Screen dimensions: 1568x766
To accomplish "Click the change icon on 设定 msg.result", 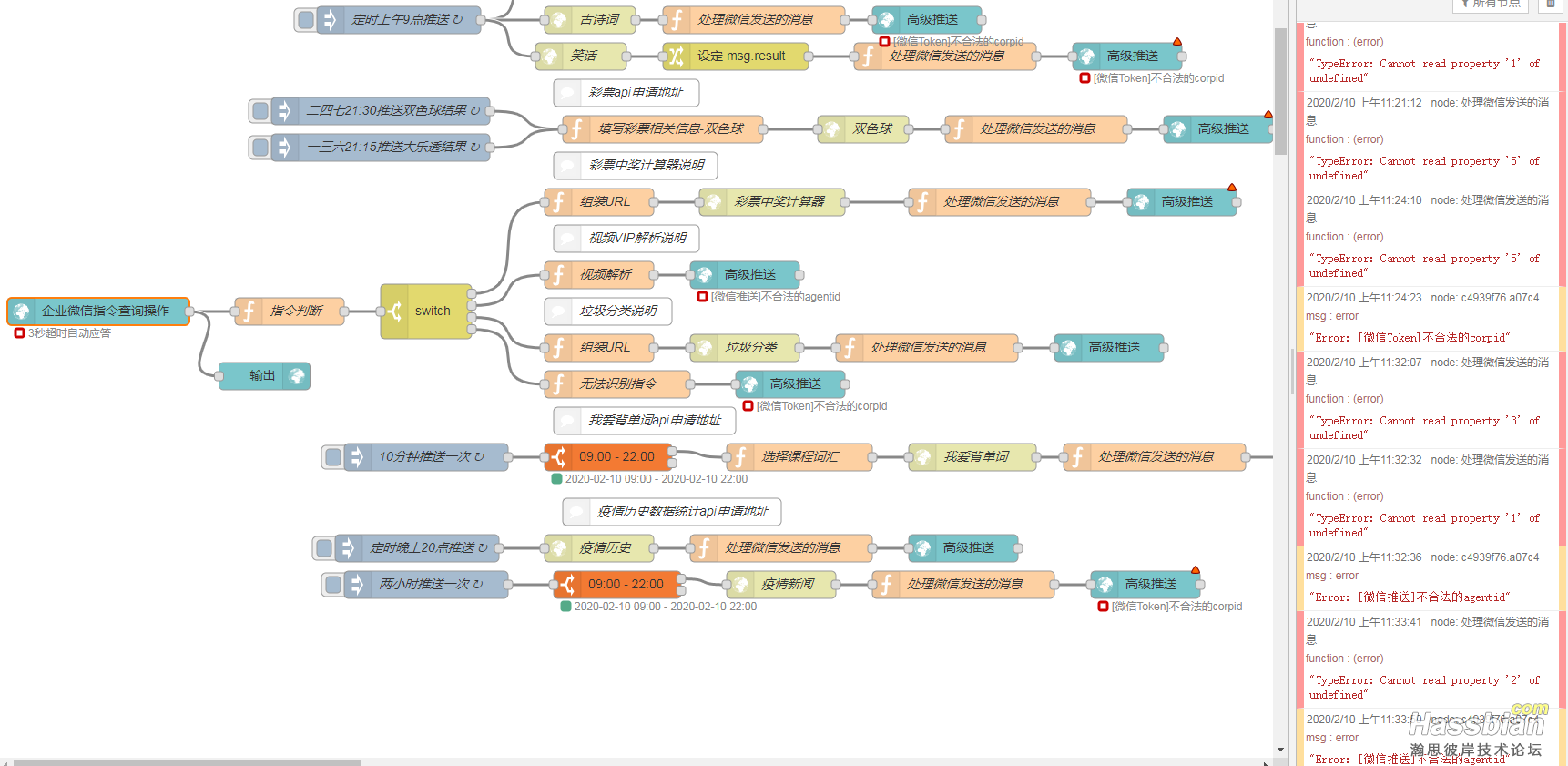I will (677, 56).
